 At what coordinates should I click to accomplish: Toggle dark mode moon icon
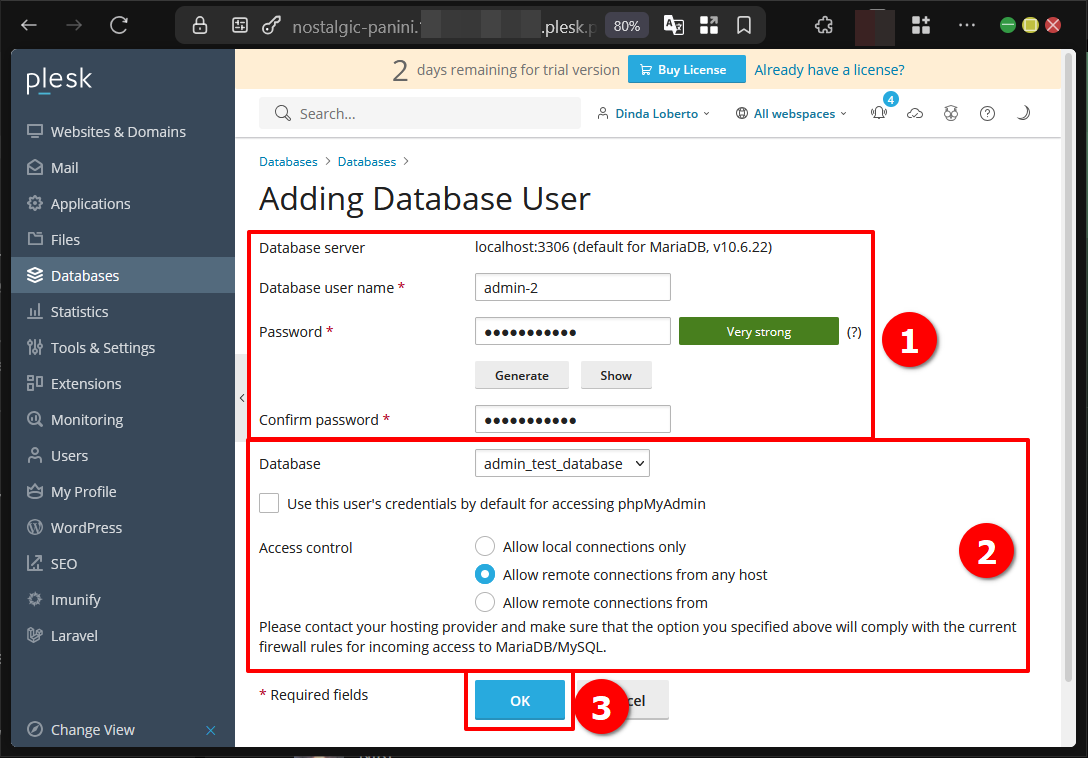[1023, 113]
